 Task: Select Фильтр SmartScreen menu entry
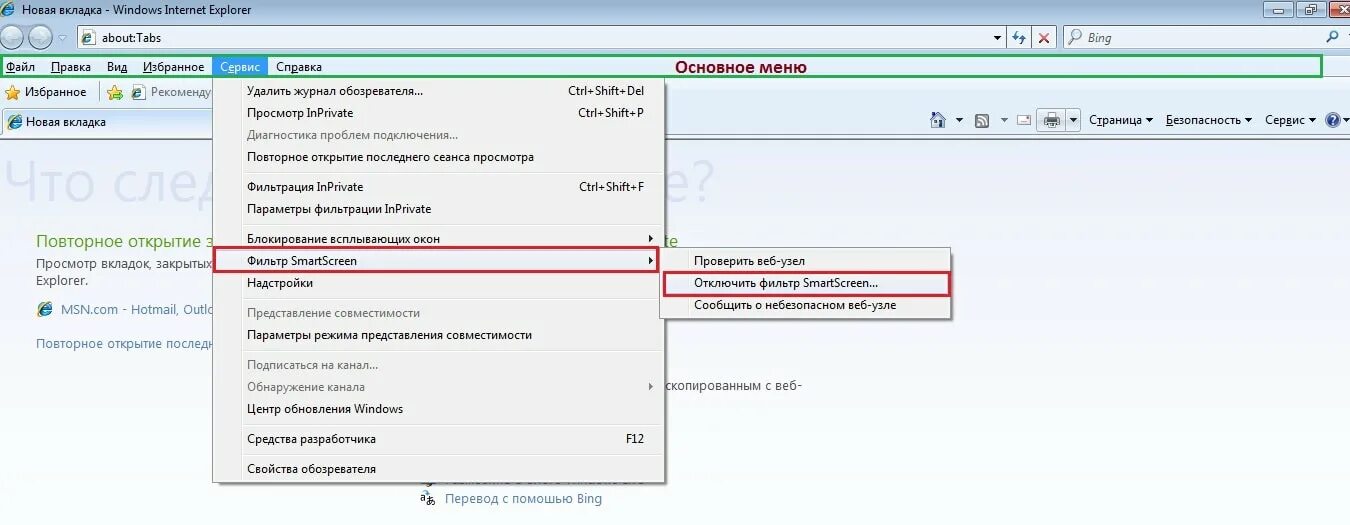pyautogui.click(x=438, y=261)
